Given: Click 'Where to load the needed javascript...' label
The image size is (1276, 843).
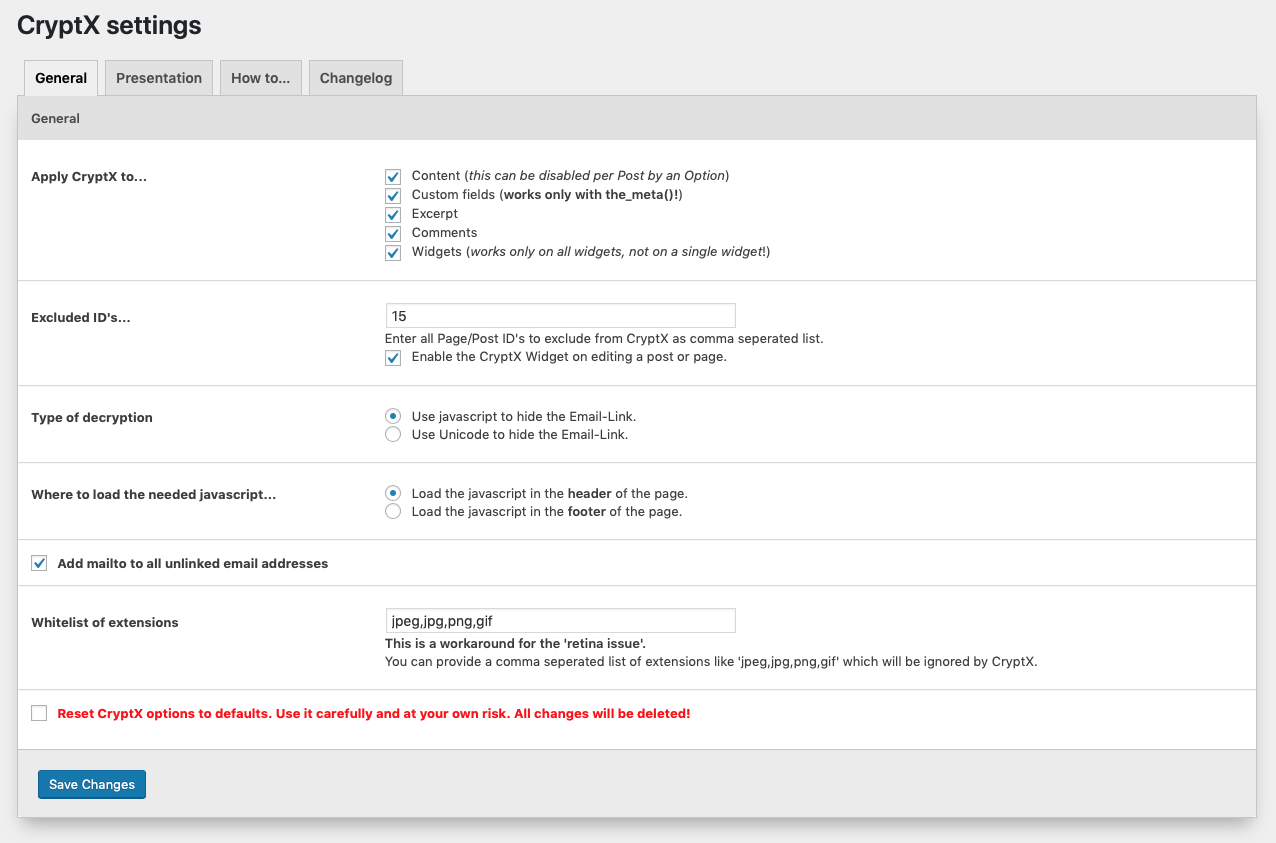Looking at the screenshot, I should click(x=154, y=494).
